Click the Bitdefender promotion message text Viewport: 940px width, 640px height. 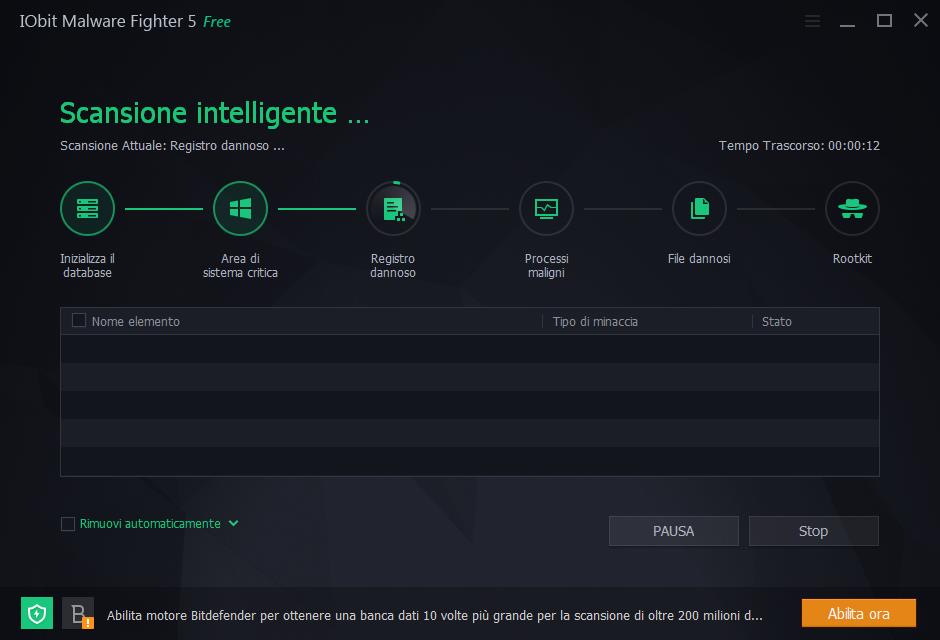434,615
